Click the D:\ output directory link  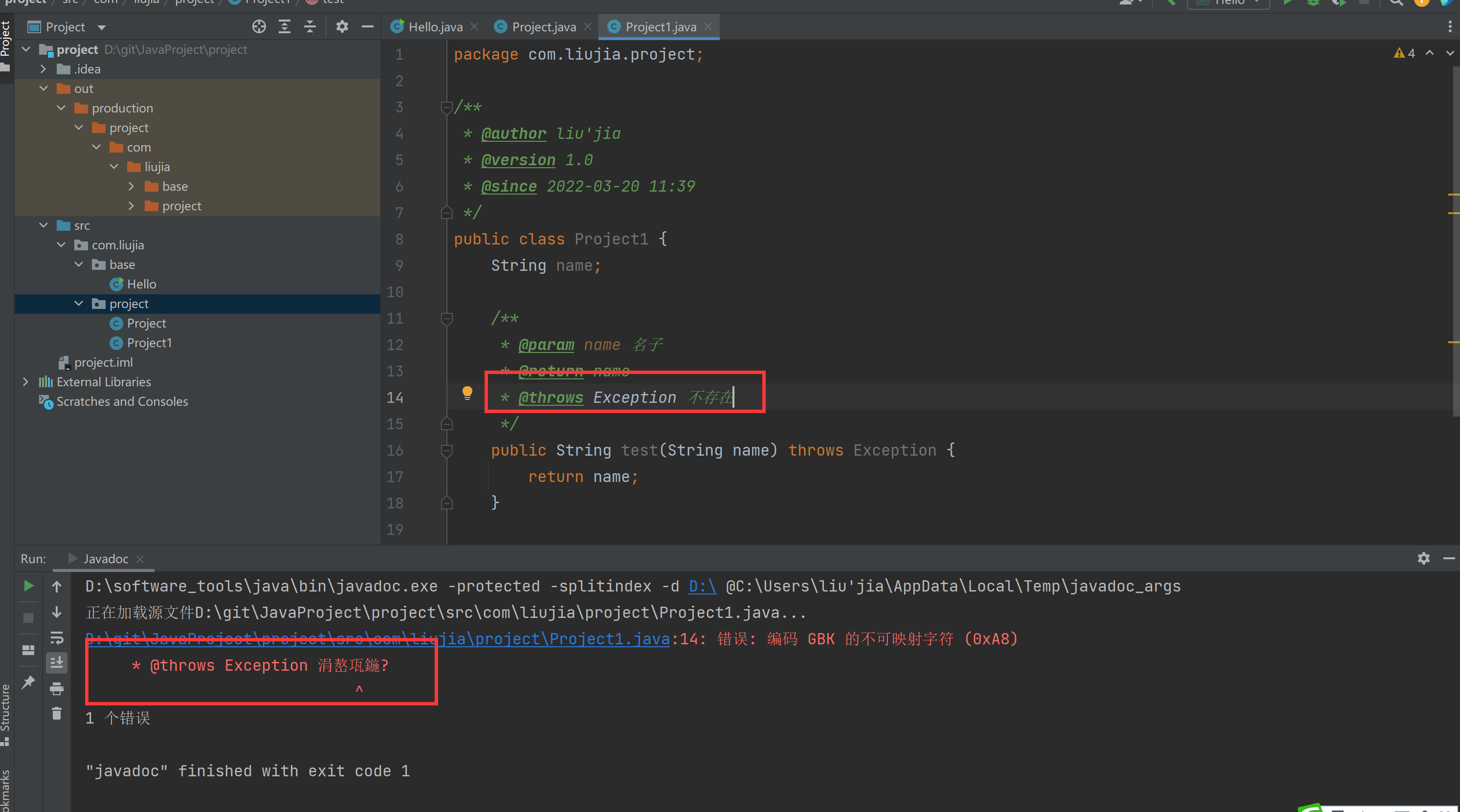click(x=702, y=586)
